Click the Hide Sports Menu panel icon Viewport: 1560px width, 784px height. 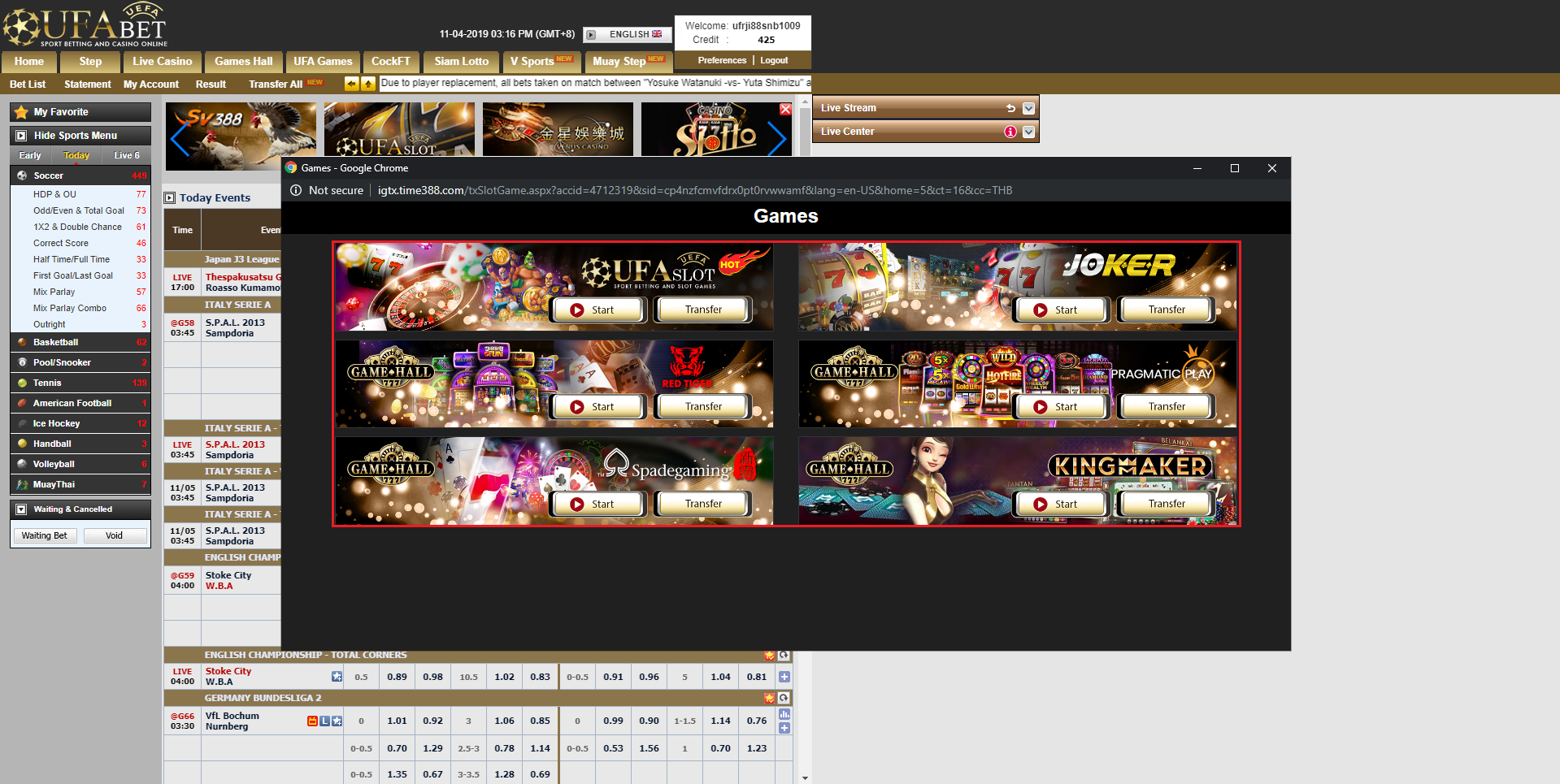coord(21,136)
